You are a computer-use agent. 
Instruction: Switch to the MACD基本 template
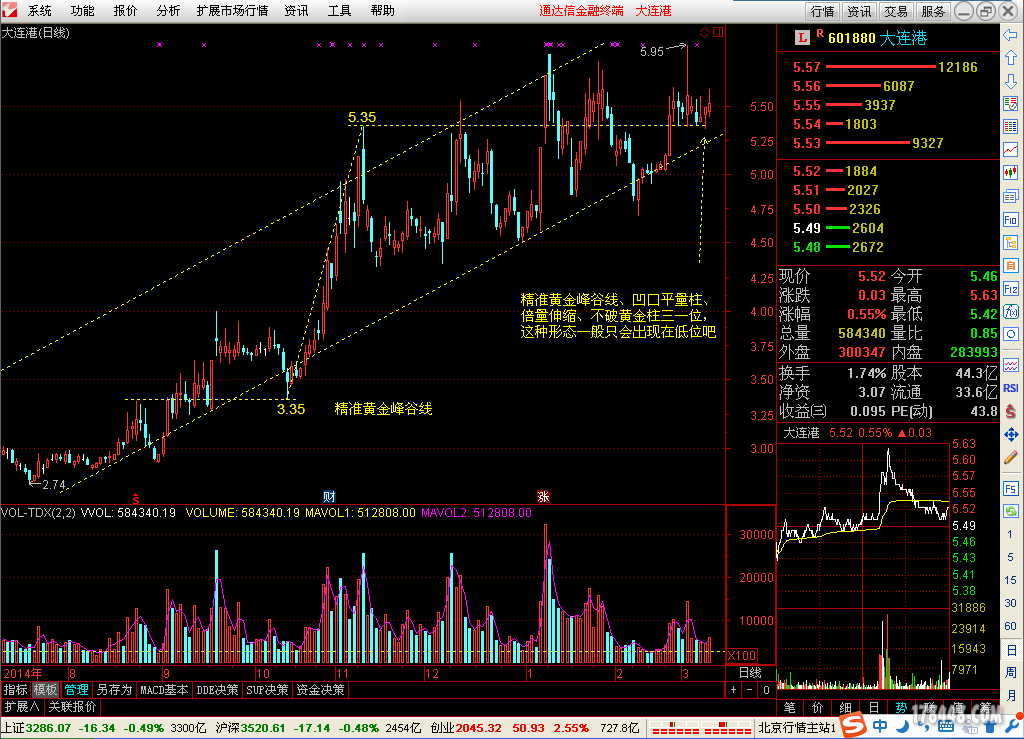click(164, 689)
